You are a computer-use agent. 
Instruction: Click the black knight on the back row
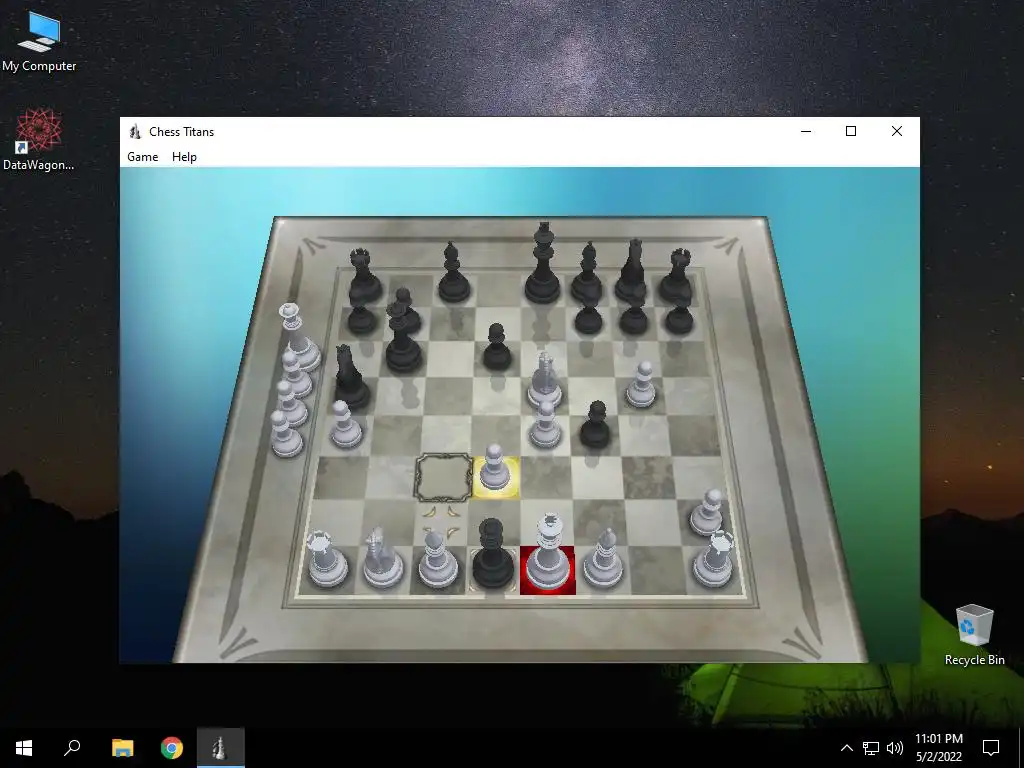tap(632, 271)
